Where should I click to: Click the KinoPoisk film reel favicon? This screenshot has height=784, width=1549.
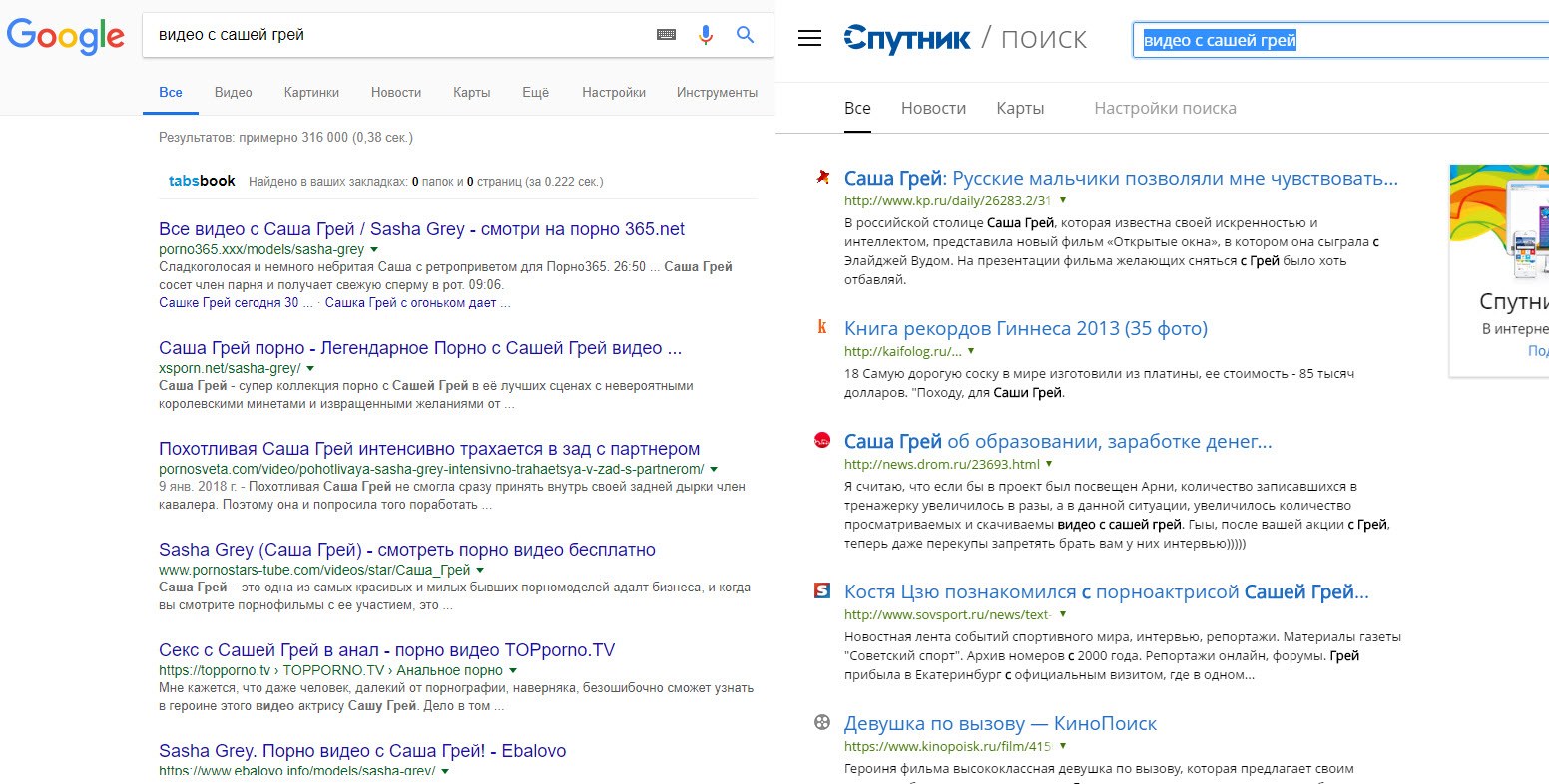point(822,723)
